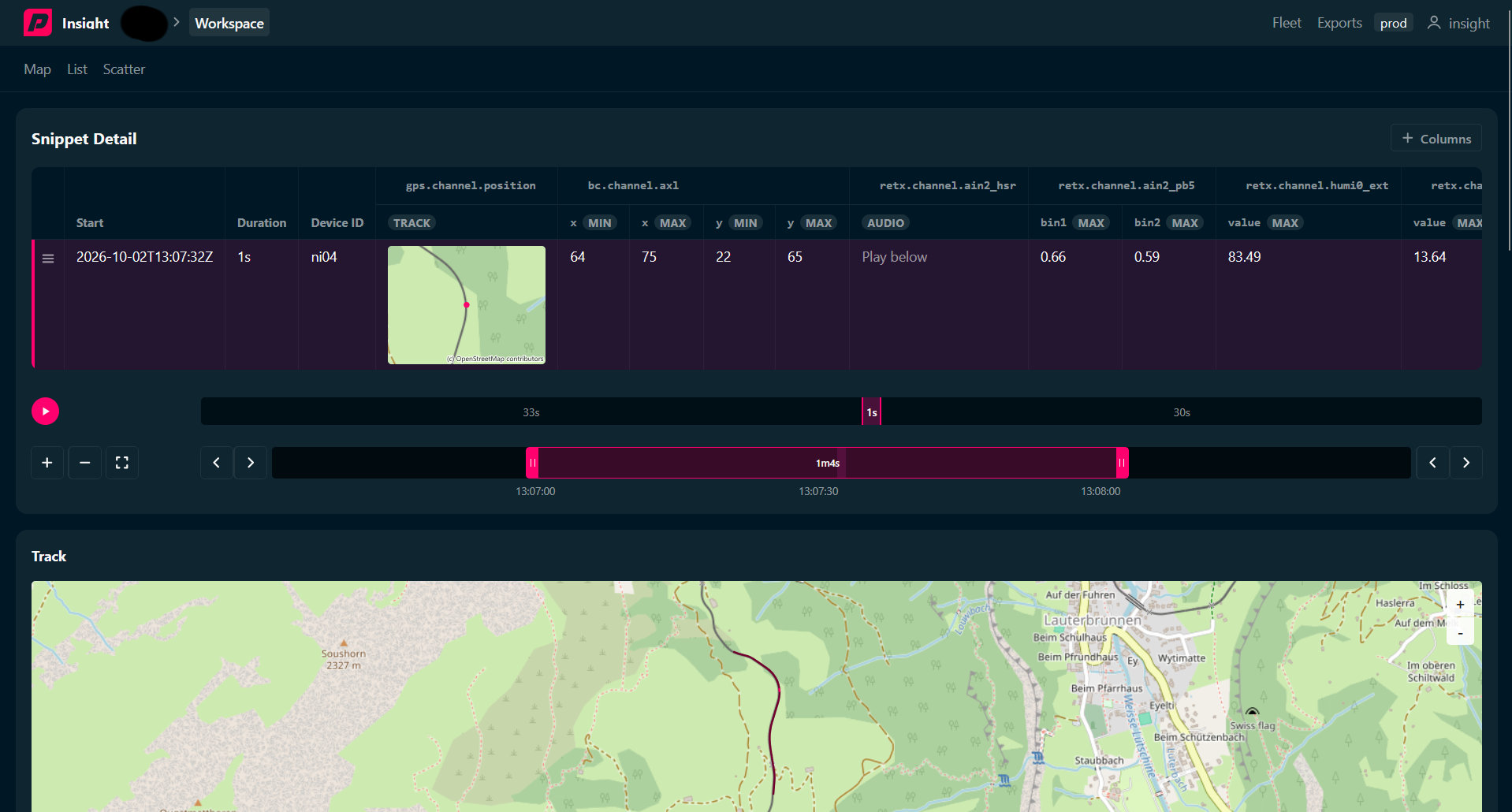Step the timeline left with the left chevron beside the fullscreen icon
The width and height of the screenshot is (1512, 812).
217,463
